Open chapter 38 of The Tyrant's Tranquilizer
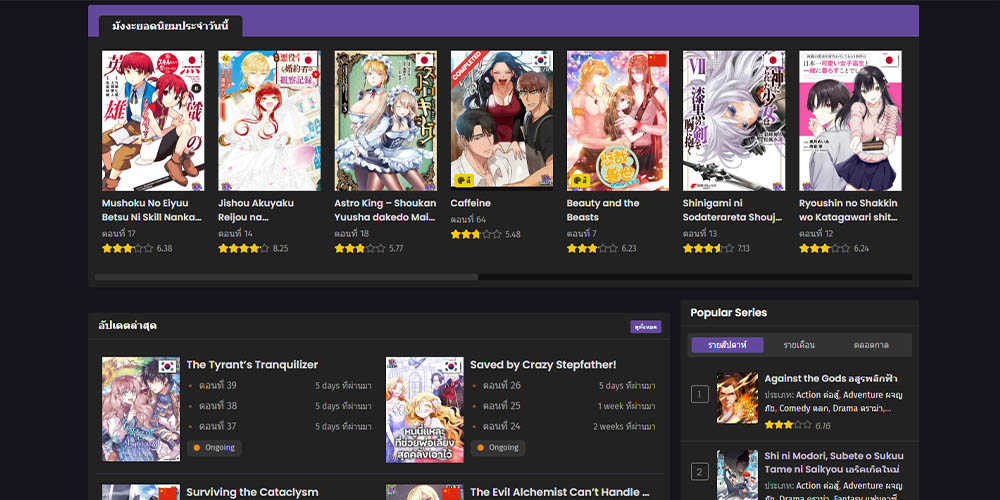Screen dimensions: 1000x500 tap(217, 406)
